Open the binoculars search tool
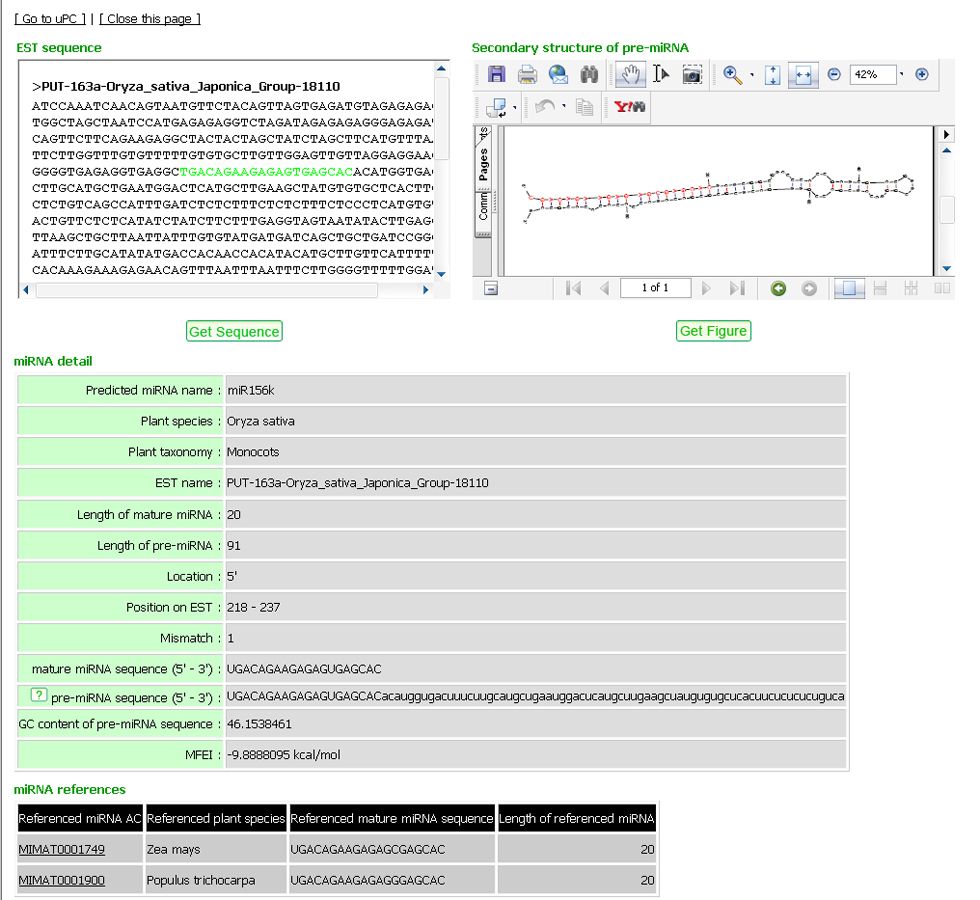Viewport: 980px width, 900px height. pyautogui.click(x=589, y=74)
